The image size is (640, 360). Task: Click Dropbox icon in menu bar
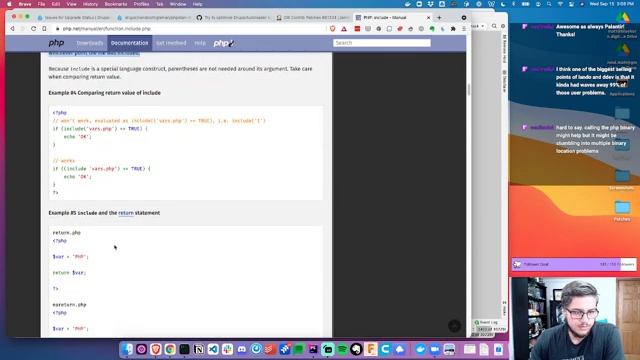(x=430, y=4)
